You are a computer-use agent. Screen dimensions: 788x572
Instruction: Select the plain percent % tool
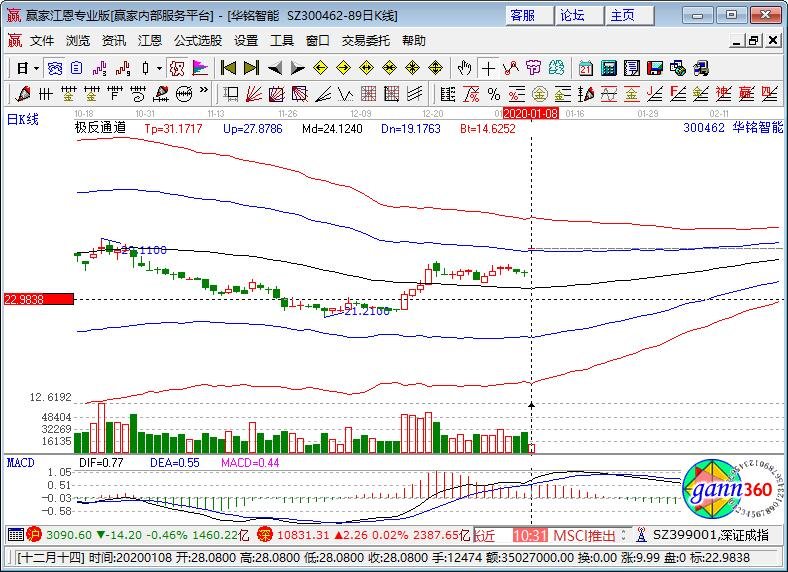[x=494, y=93]
